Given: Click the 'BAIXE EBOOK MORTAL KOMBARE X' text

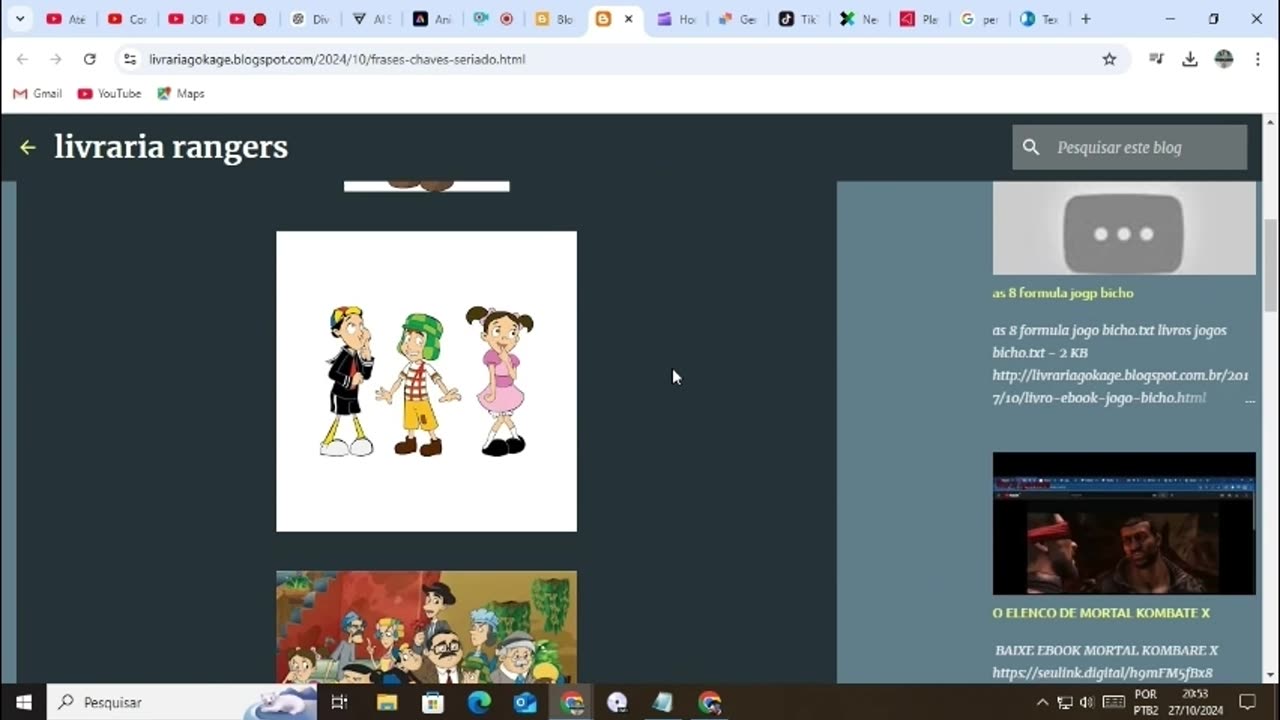Looking at the screenshot, I should point(1107,650).
